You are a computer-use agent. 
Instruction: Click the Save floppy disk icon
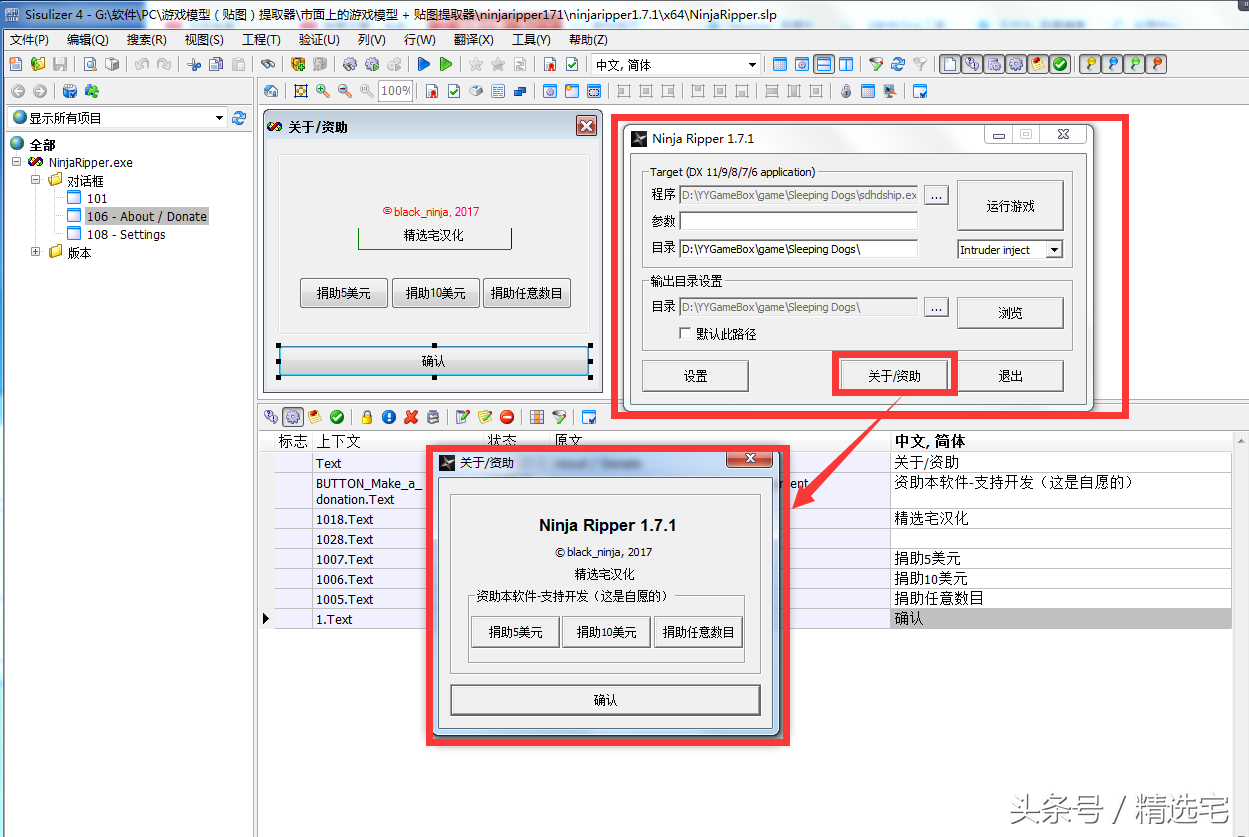[60, 64]
